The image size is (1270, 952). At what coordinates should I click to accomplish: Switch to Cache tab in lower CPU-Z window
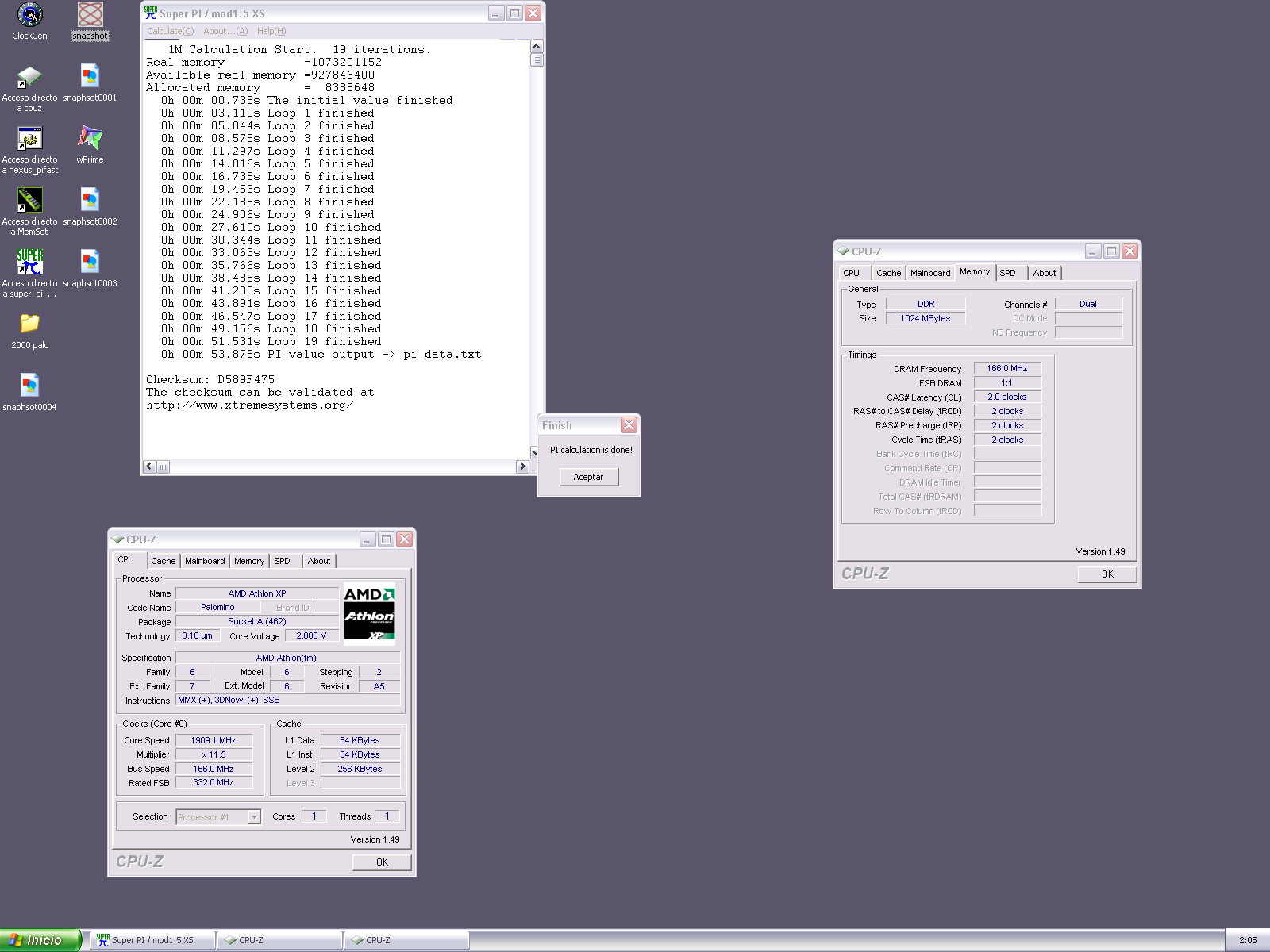(164, 561)
